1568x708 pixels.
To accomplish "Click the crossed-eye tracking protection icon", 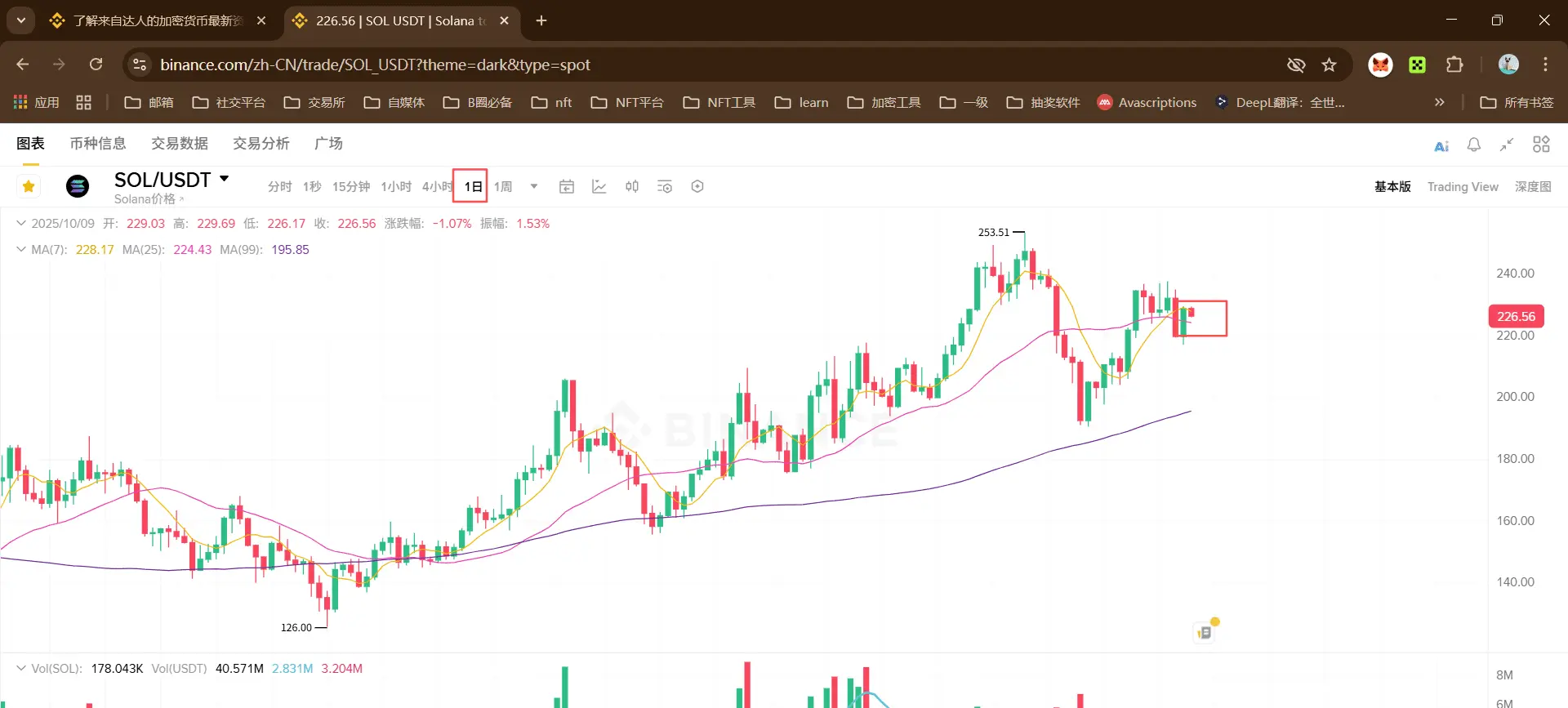I will 1296,65.
